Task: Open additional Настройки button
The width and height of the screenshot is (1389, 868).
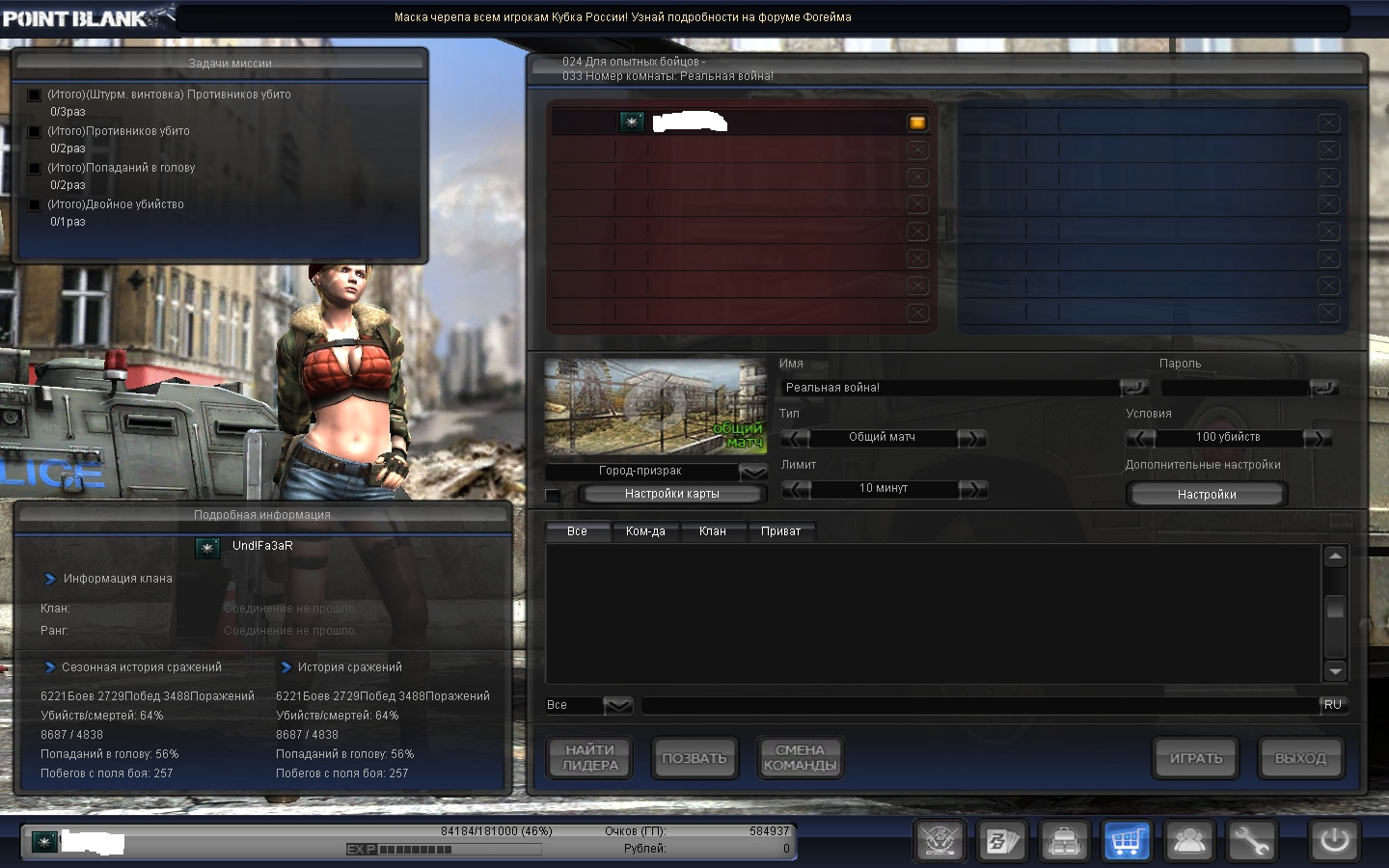Action: 1207,494
